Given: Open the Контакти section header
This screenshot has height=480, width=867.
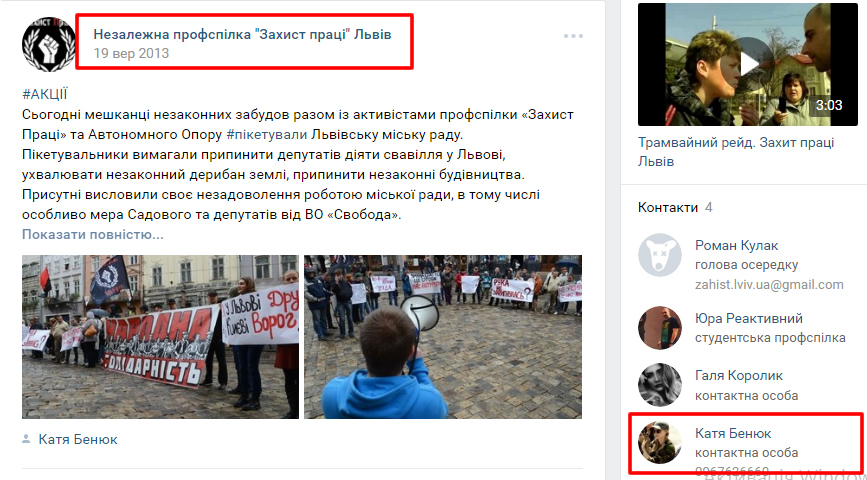Looking at the screenshot, I should [668, 207].
